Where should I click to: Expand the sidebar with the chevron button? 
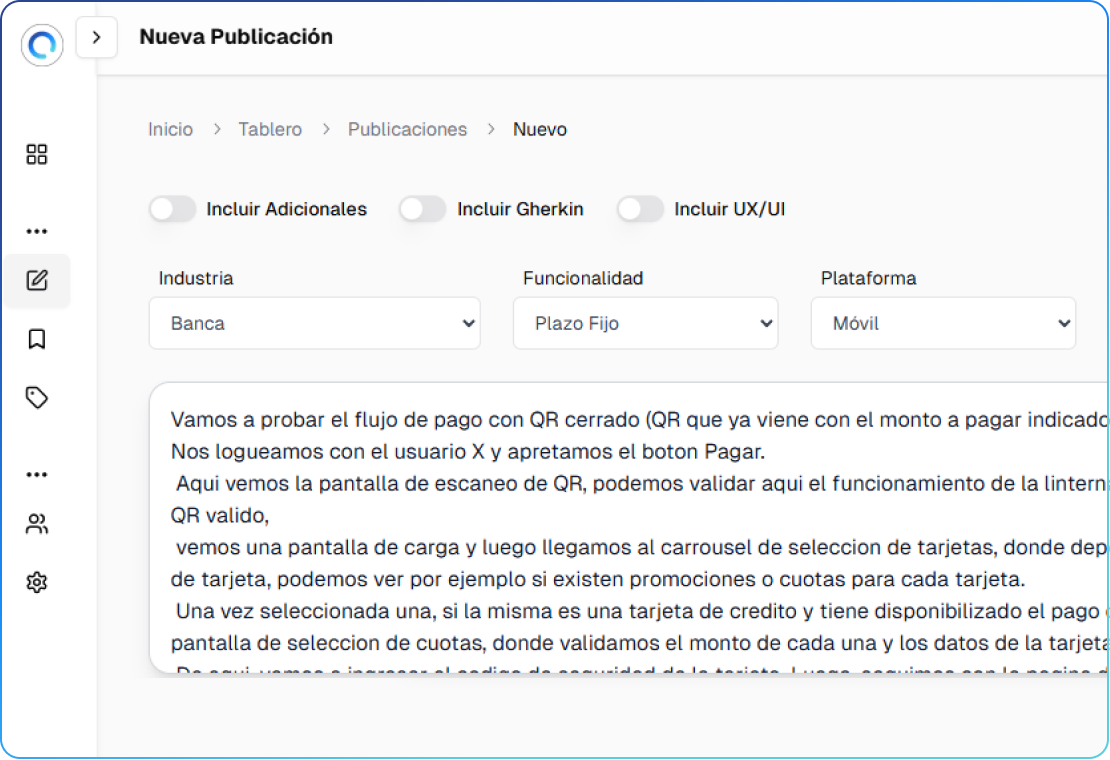pos(97,38)
